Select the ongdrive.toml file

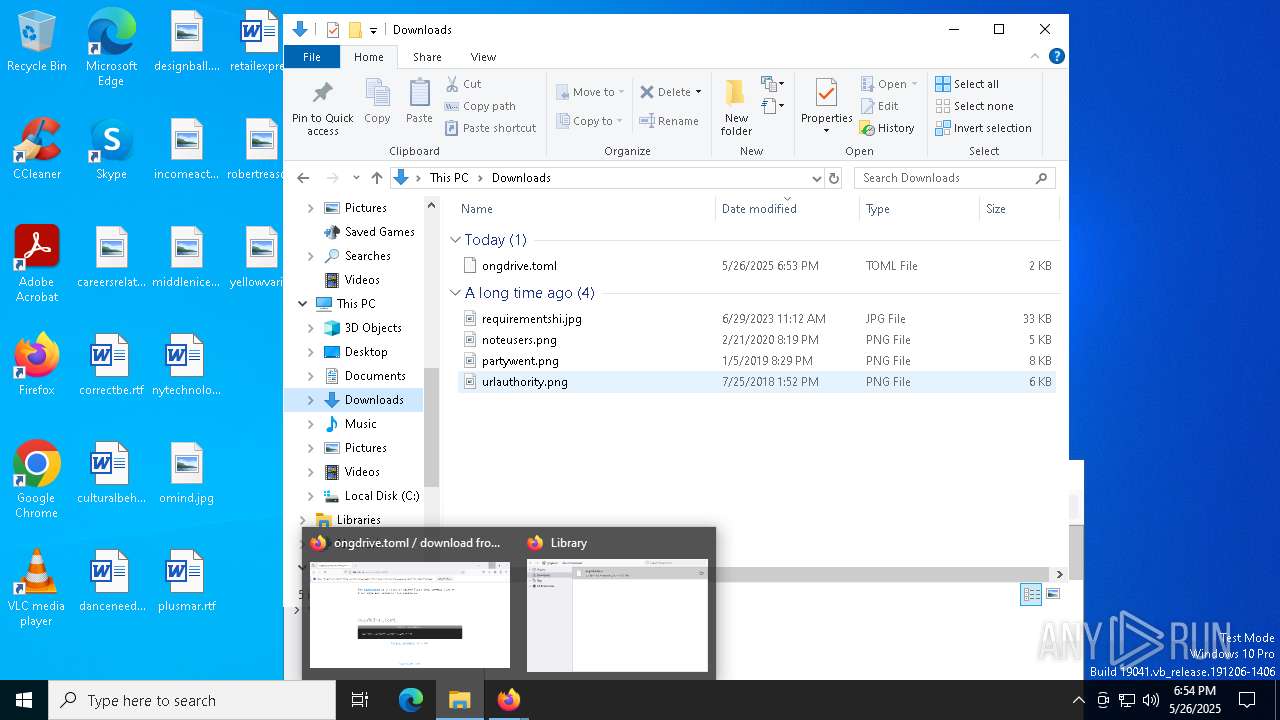[x=756, y=266]
